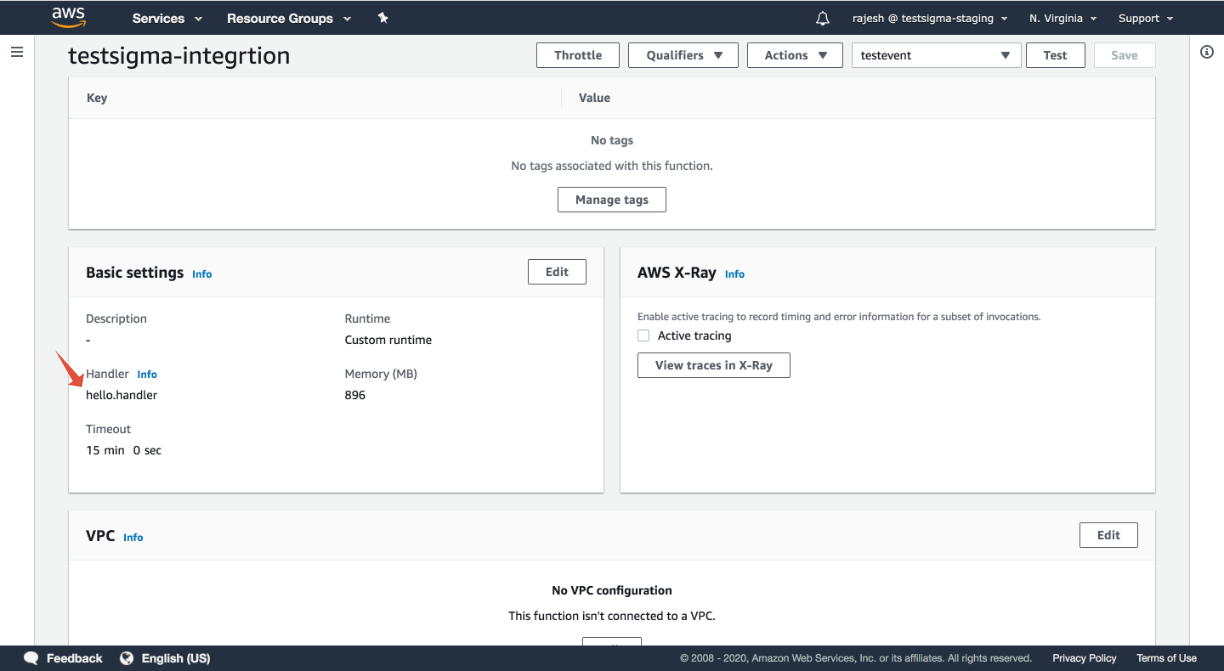Open the AWS home logo
Image resolution: width=1224 pixels, height=671 pixels.
(x=69, y=17)
